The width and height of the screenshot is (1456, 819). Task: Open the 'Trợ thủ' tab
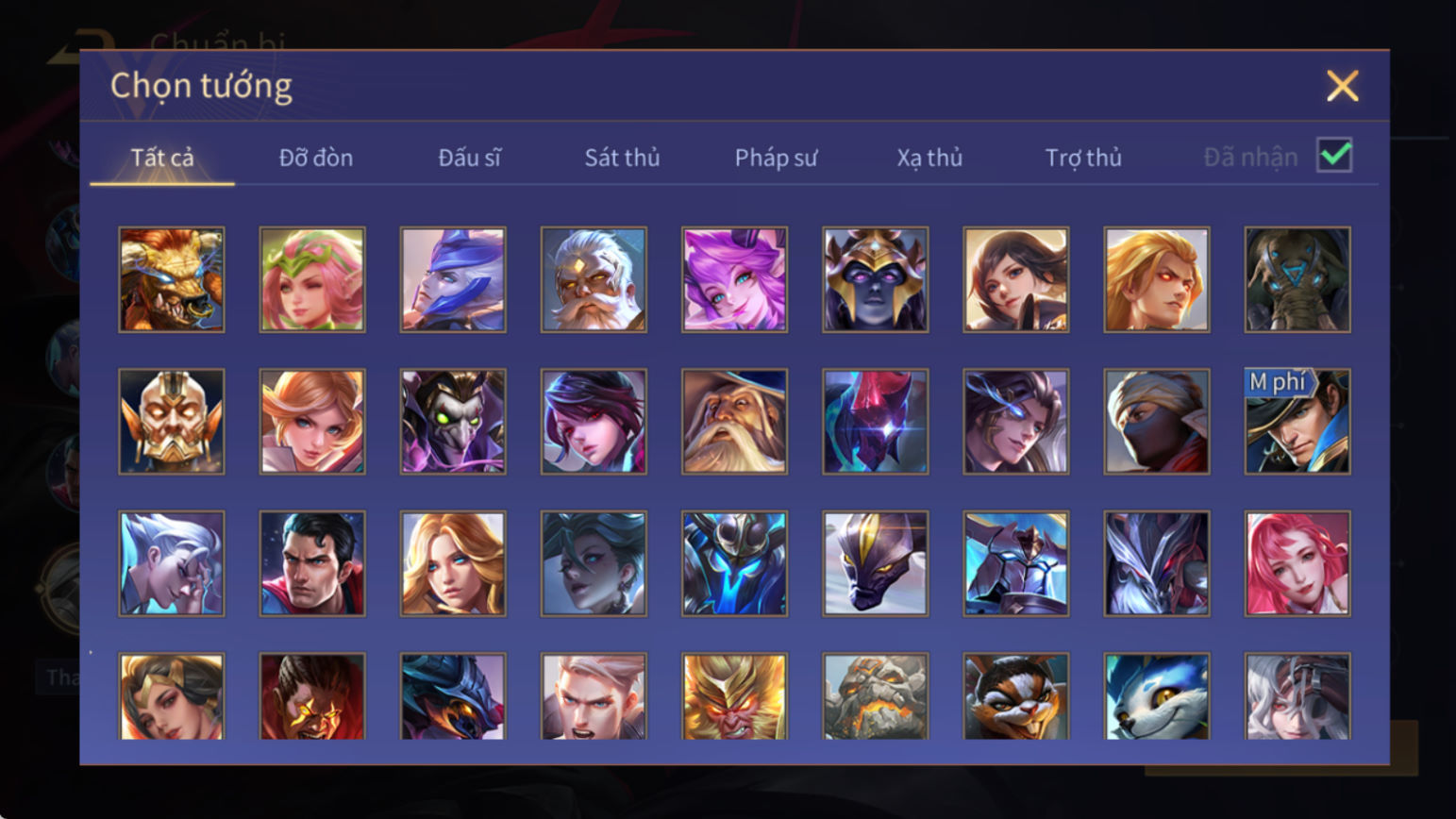(1083, 158)
